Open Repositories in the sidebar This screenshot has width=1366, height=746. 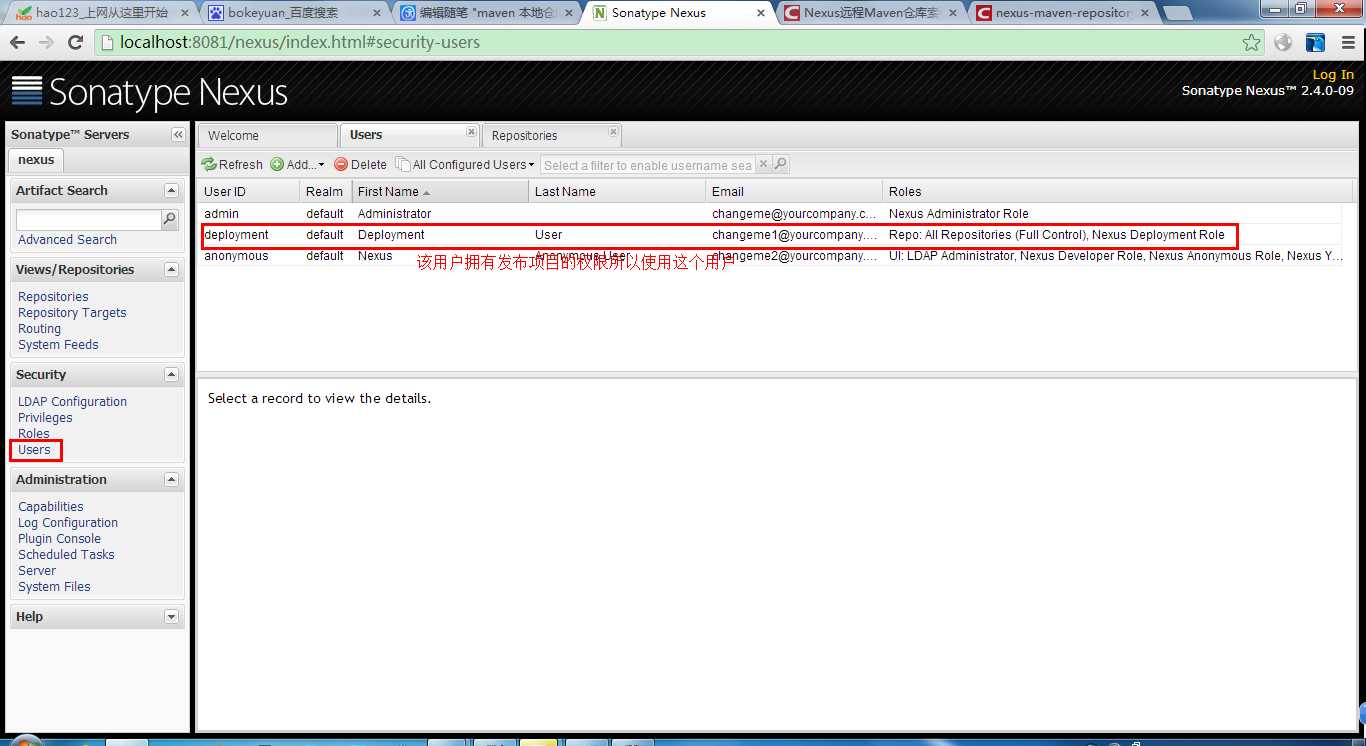(x=53, y=296)
